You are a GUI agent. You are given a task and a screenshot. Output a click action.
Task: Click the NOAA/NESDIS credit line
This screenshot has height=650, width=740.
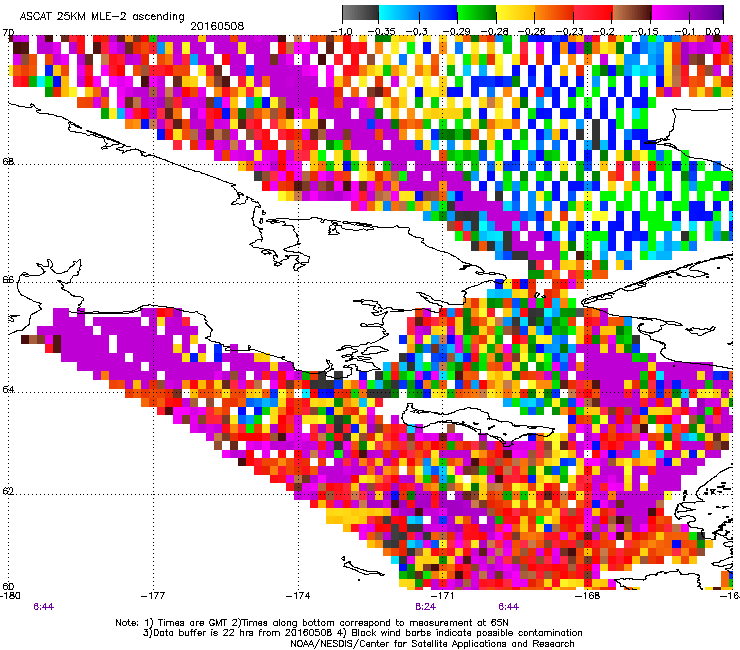pos(432,643)
